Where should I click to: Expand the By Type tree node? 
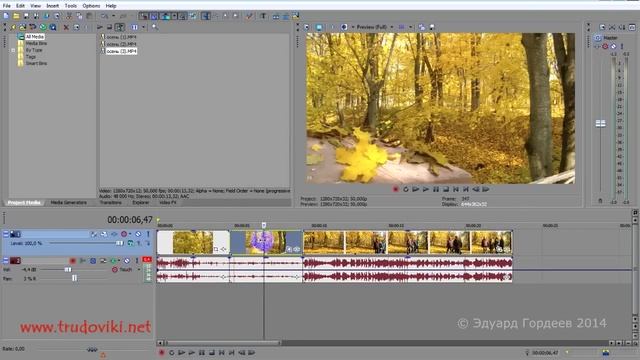13,50
